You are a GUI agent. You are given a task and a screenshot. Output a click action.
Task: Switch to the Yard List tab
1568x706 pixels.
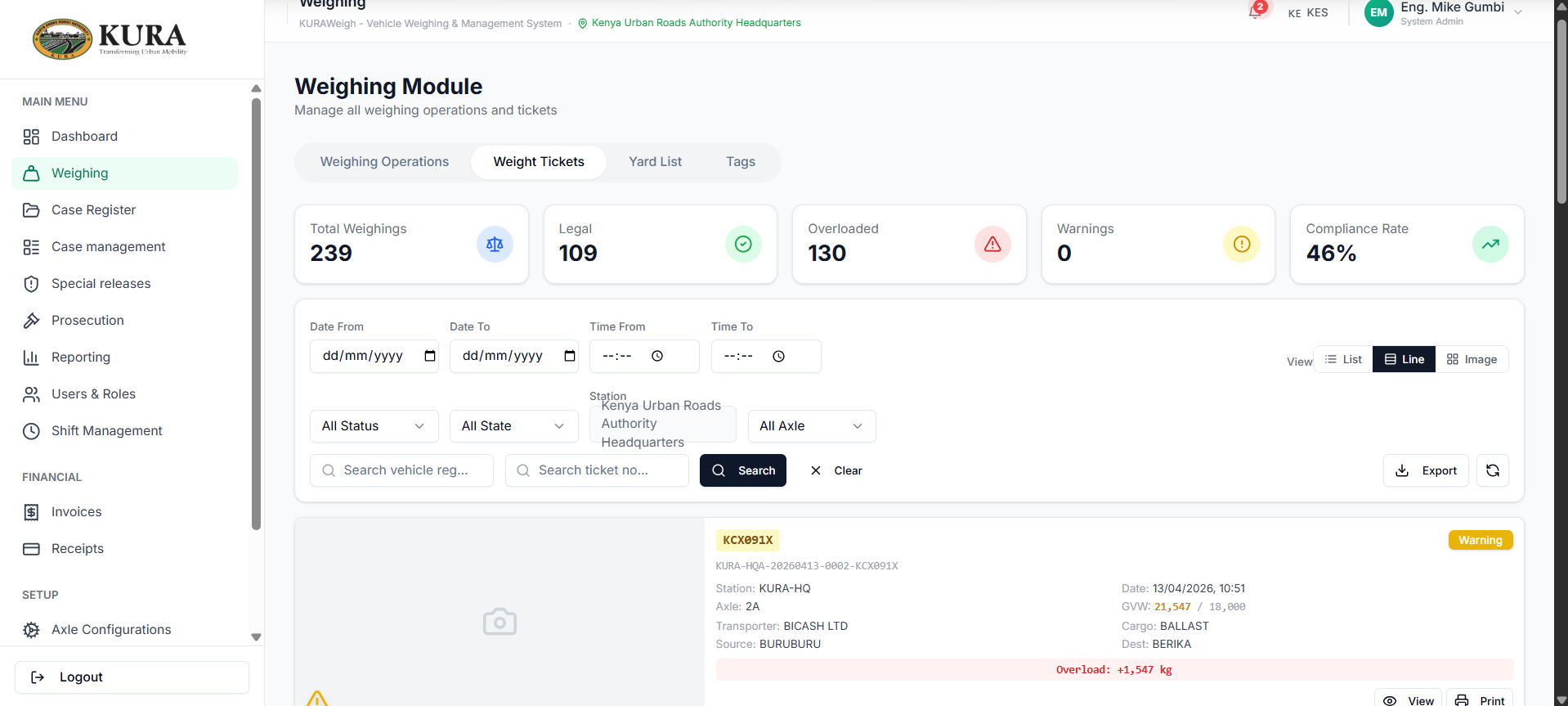click(x=655, y=162)
